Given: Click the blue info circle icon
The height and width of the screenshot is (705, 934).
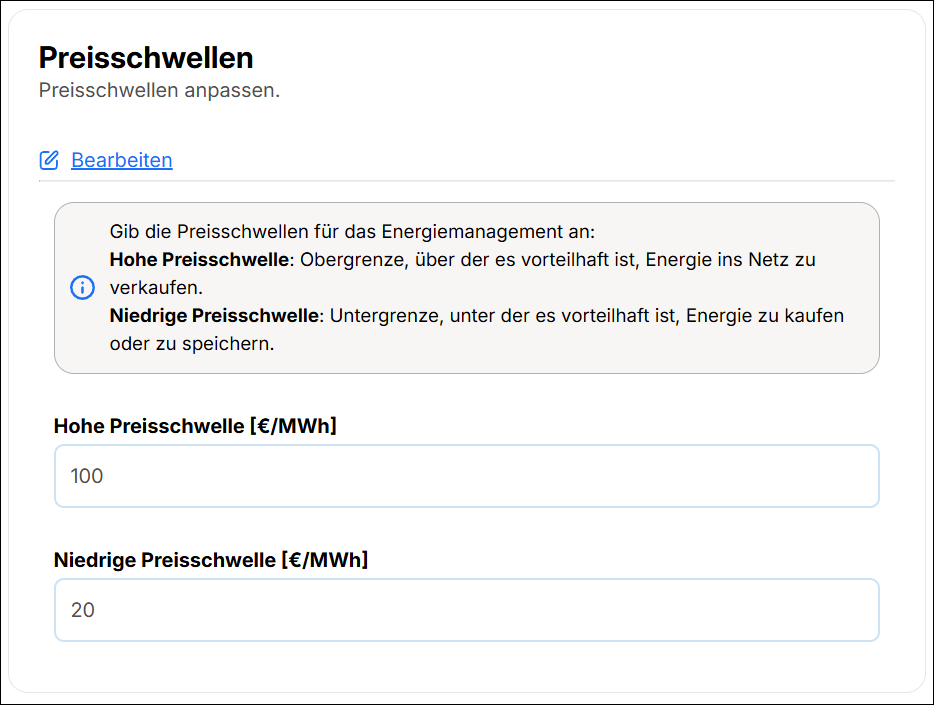Looking at the screenshot, I should coord(82,288).
